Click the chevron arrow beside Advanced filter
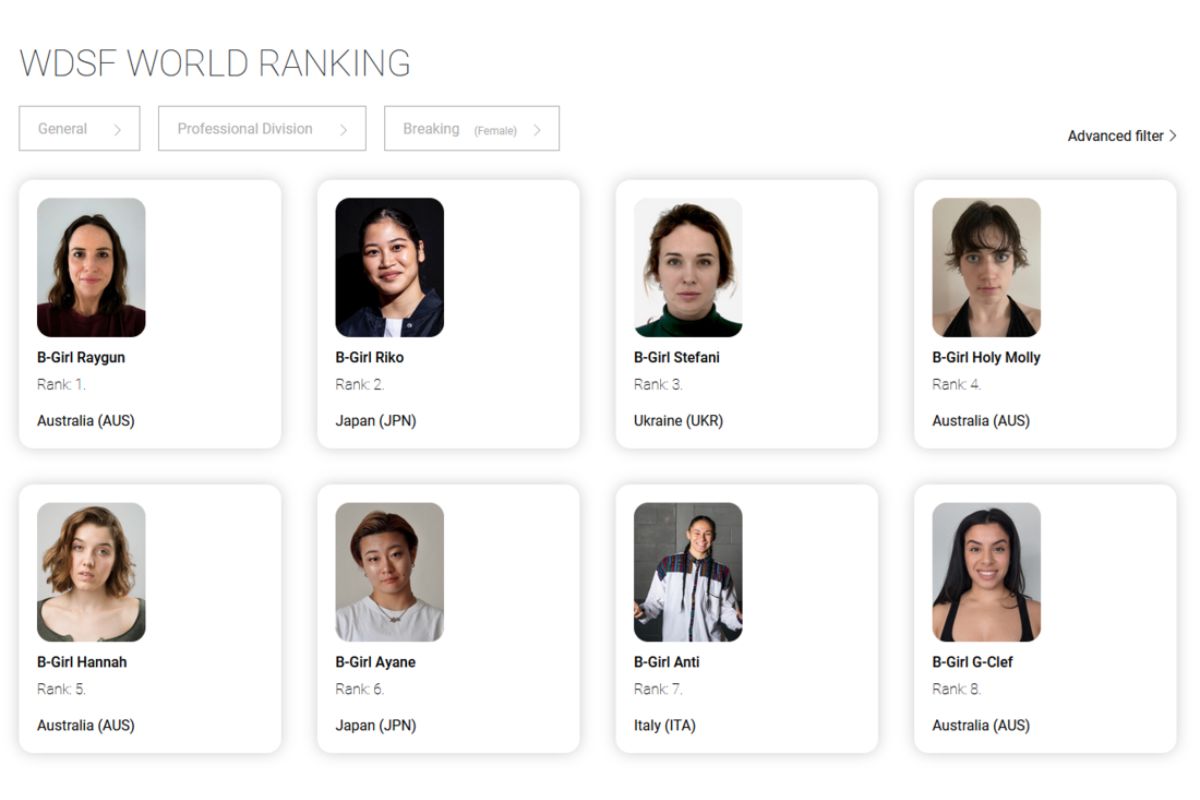The height and width of the screenshot is (800, 1200). tap(1173, 136)
